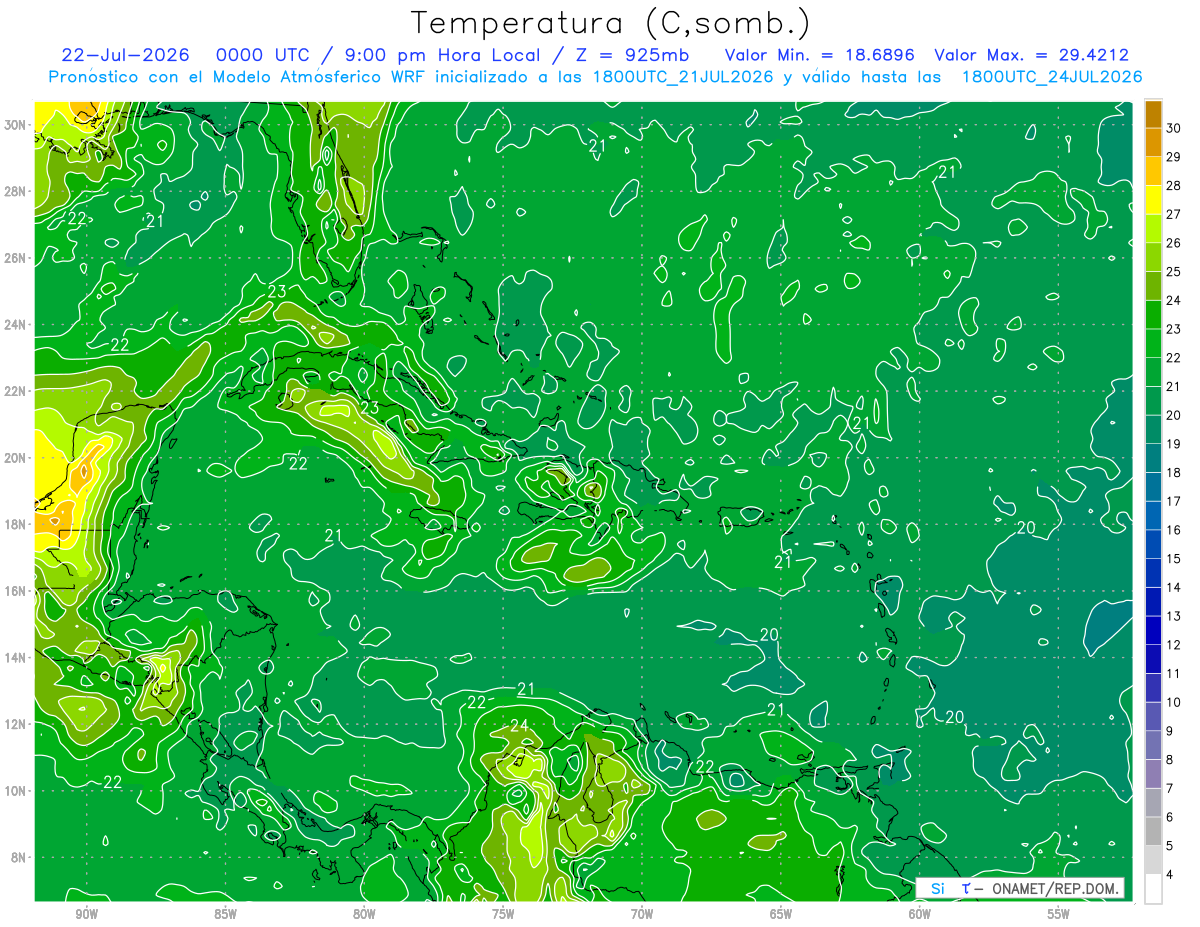Screen dimensions: 1200x927
Task: Click legend scale label '30'
Action: tap(1174, 128)
